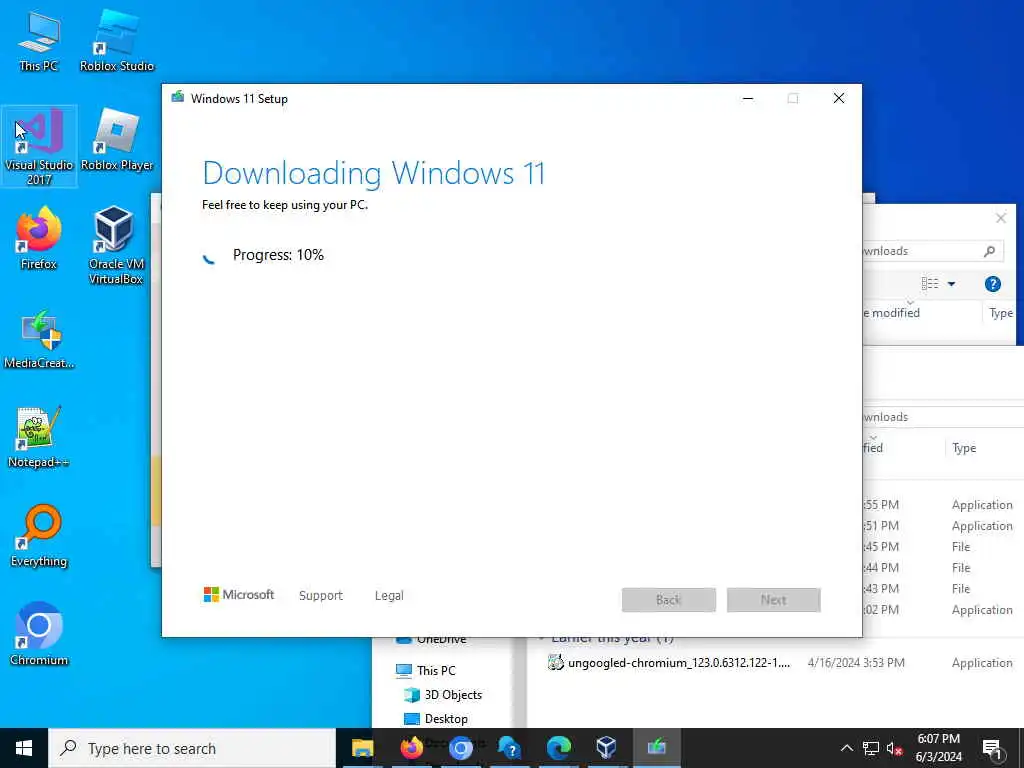Image resolution: width=1024 pixels, height=768 pixels.
Task: Open the network status tray icon
Action: point(871,748)
